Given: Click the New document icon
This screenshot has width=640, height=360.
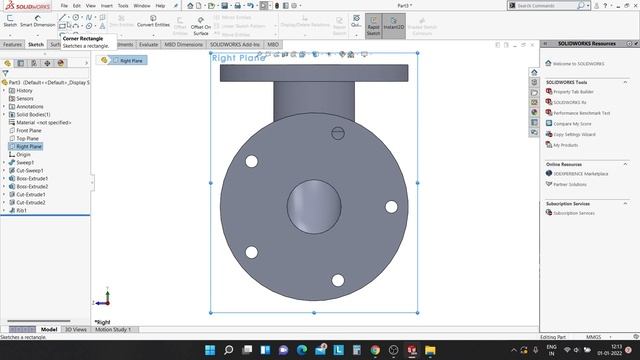Looking at the screenshot, I should 199,6.
